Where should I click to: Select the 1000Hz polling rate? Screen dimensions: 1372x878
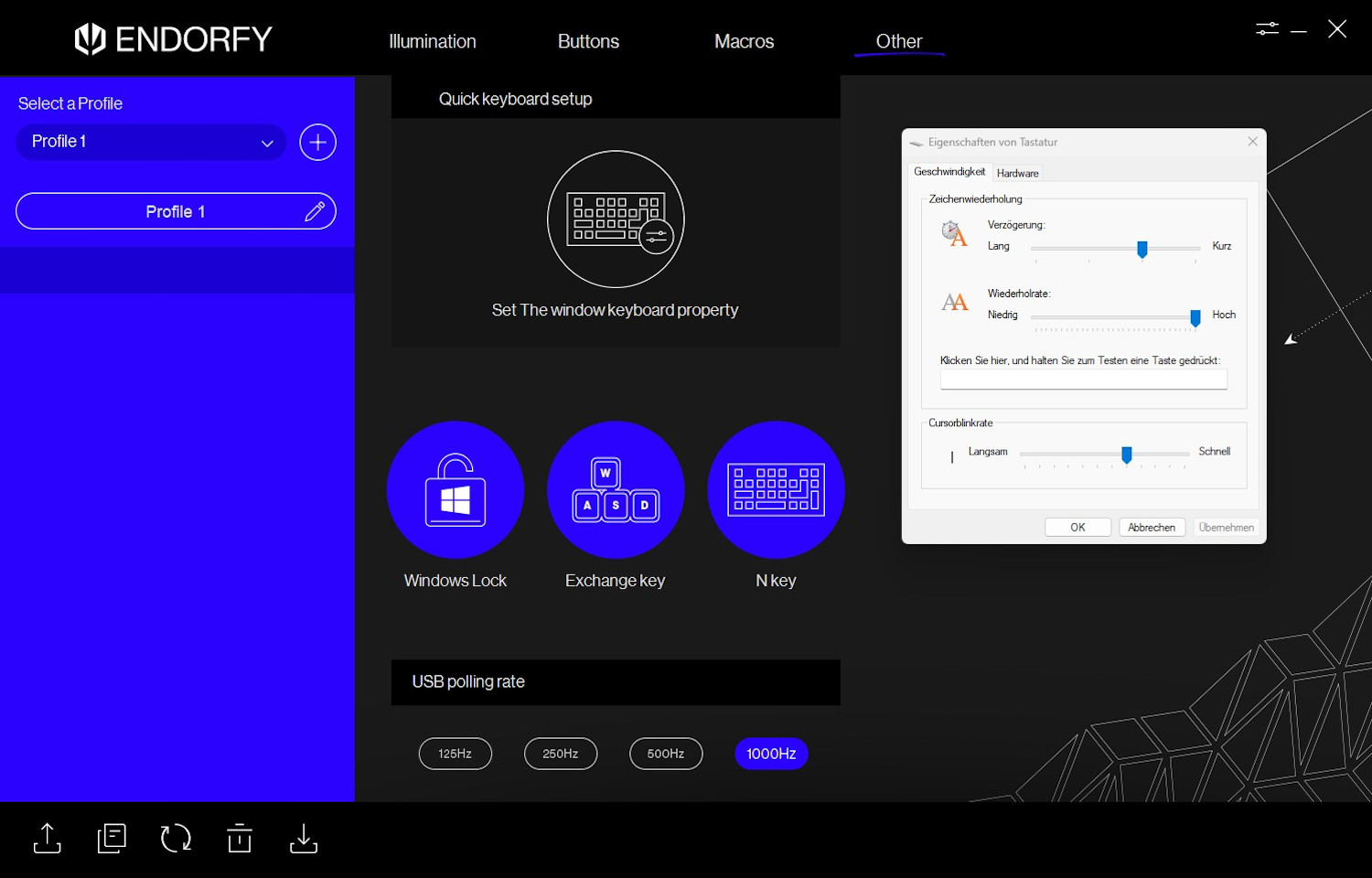pyautogui.click(x=771, y=754)
